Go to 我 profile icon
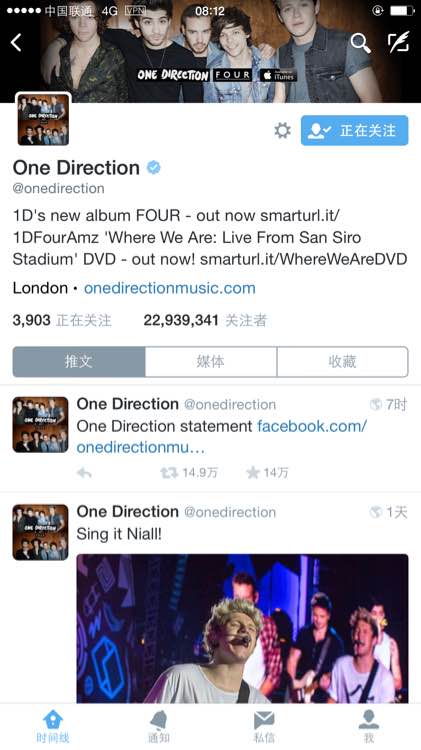 (x=368, y=726)
